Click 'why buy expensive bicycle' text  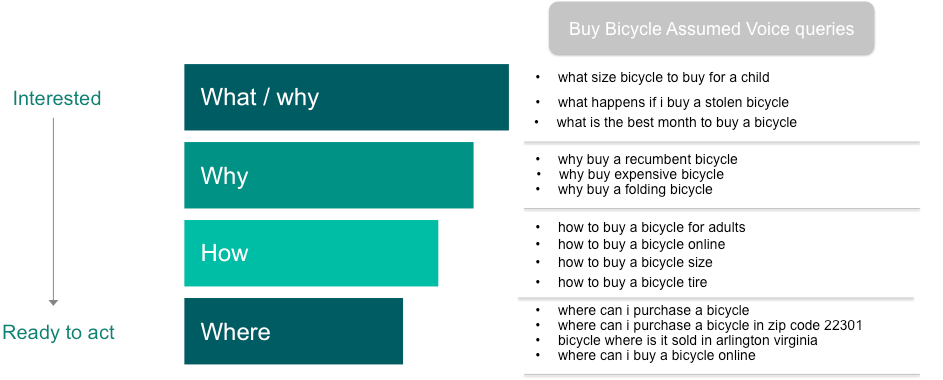[x=641, y=174]
